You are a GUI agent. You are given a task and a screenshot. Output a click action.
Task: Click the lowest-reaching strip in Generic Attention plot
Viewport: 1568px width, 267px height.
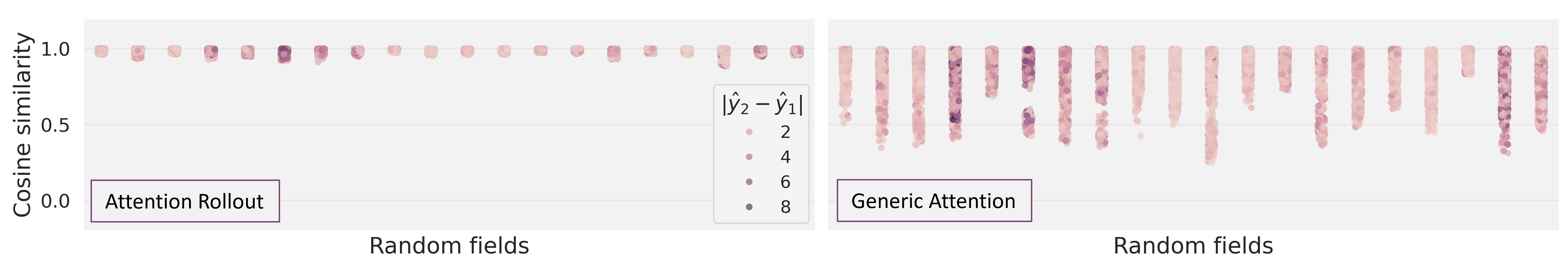(x=1211, y=109)
